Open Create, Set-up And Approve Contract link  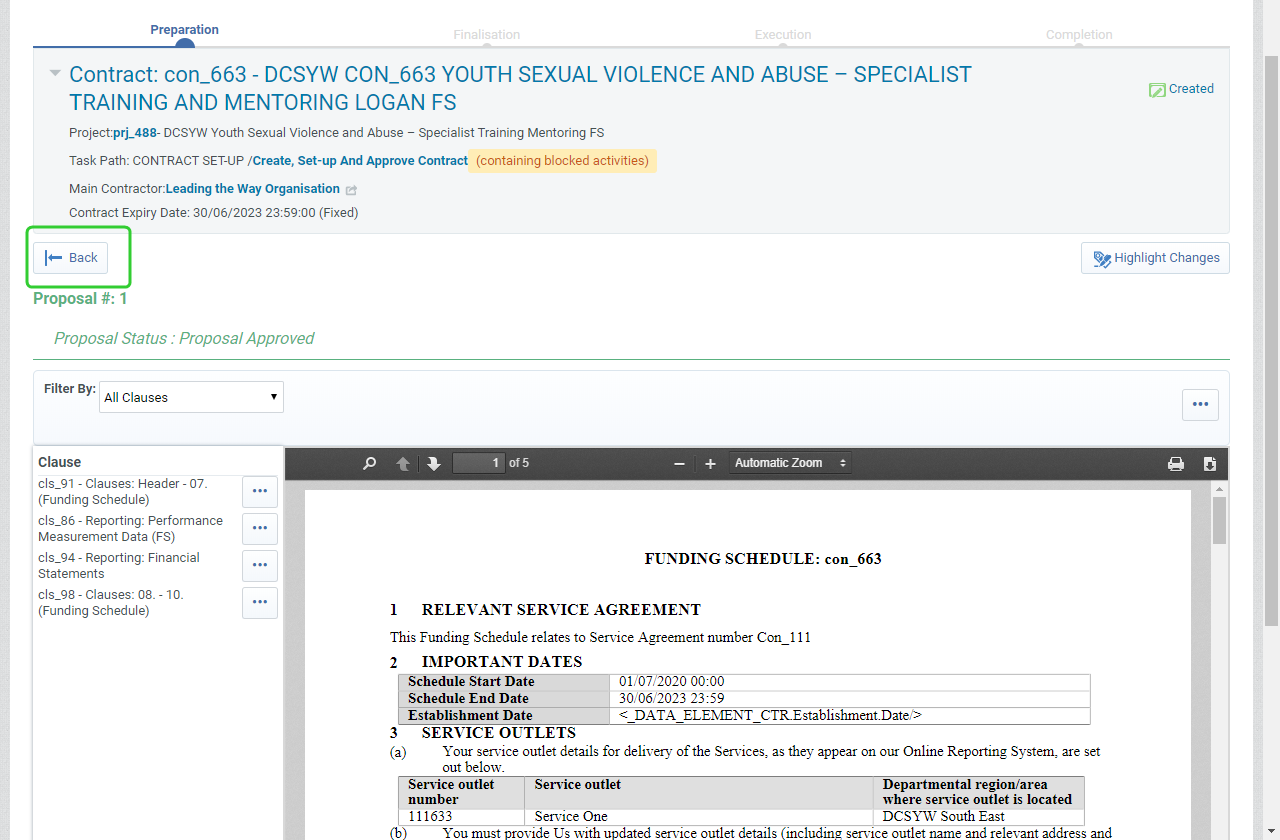pyautogui.click(x=360, y=161)
